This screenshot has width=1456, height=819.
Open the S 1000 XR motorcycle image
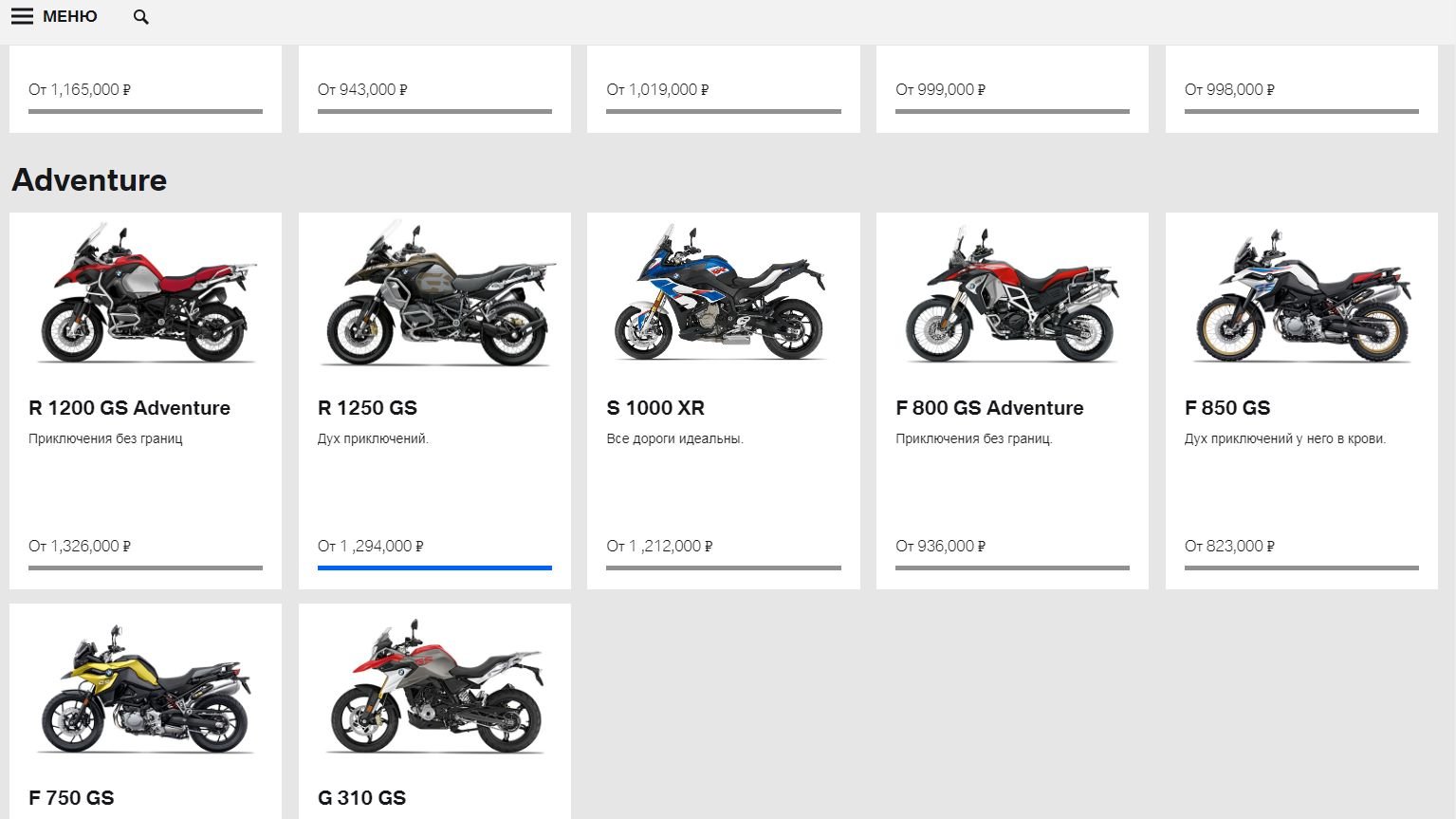(x=723, y=294)
